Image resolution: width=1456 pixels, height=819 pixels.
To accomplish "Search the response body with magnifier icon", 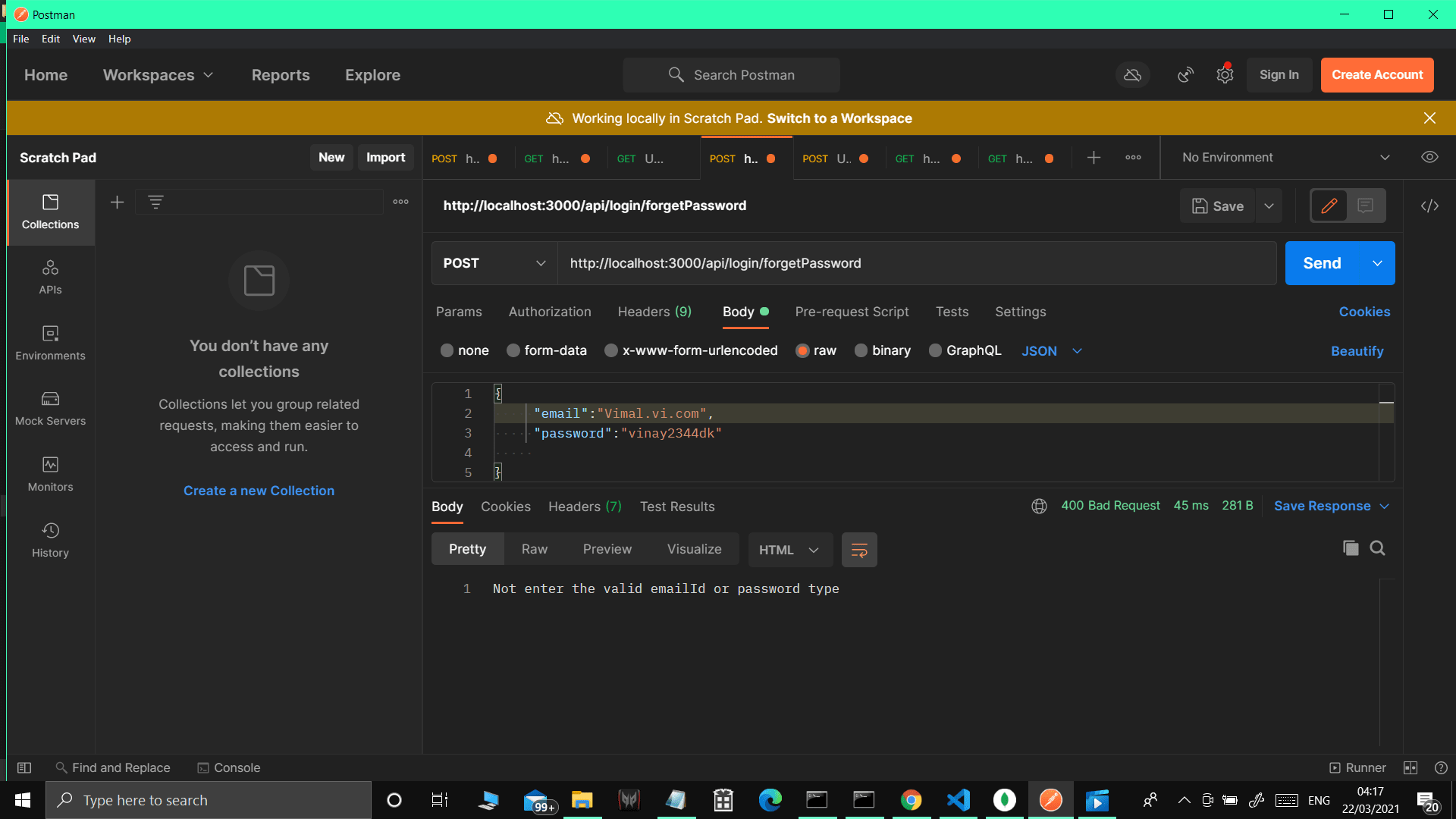I will coord(1377,548).
